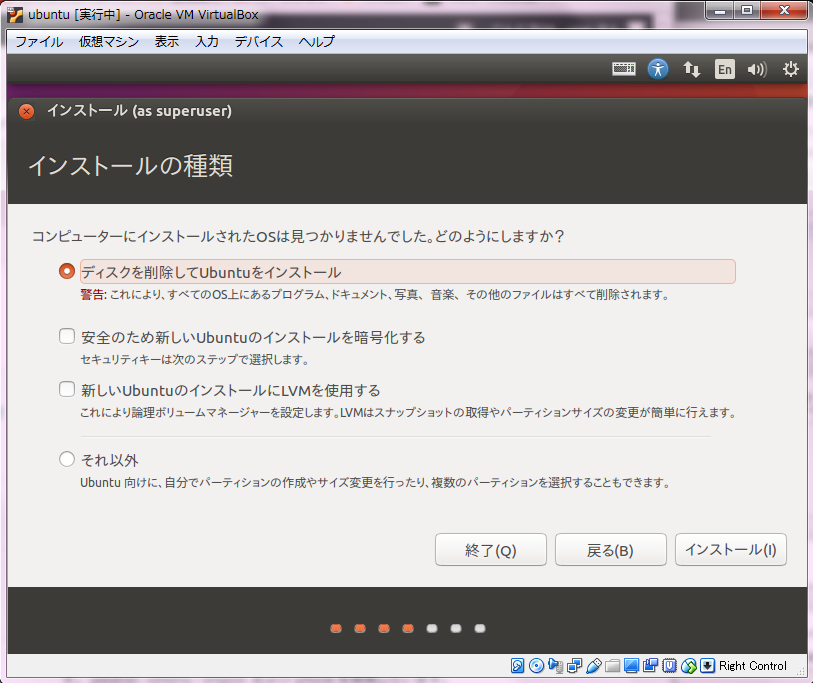Open the デバイス menu

(x=258, y=42)
